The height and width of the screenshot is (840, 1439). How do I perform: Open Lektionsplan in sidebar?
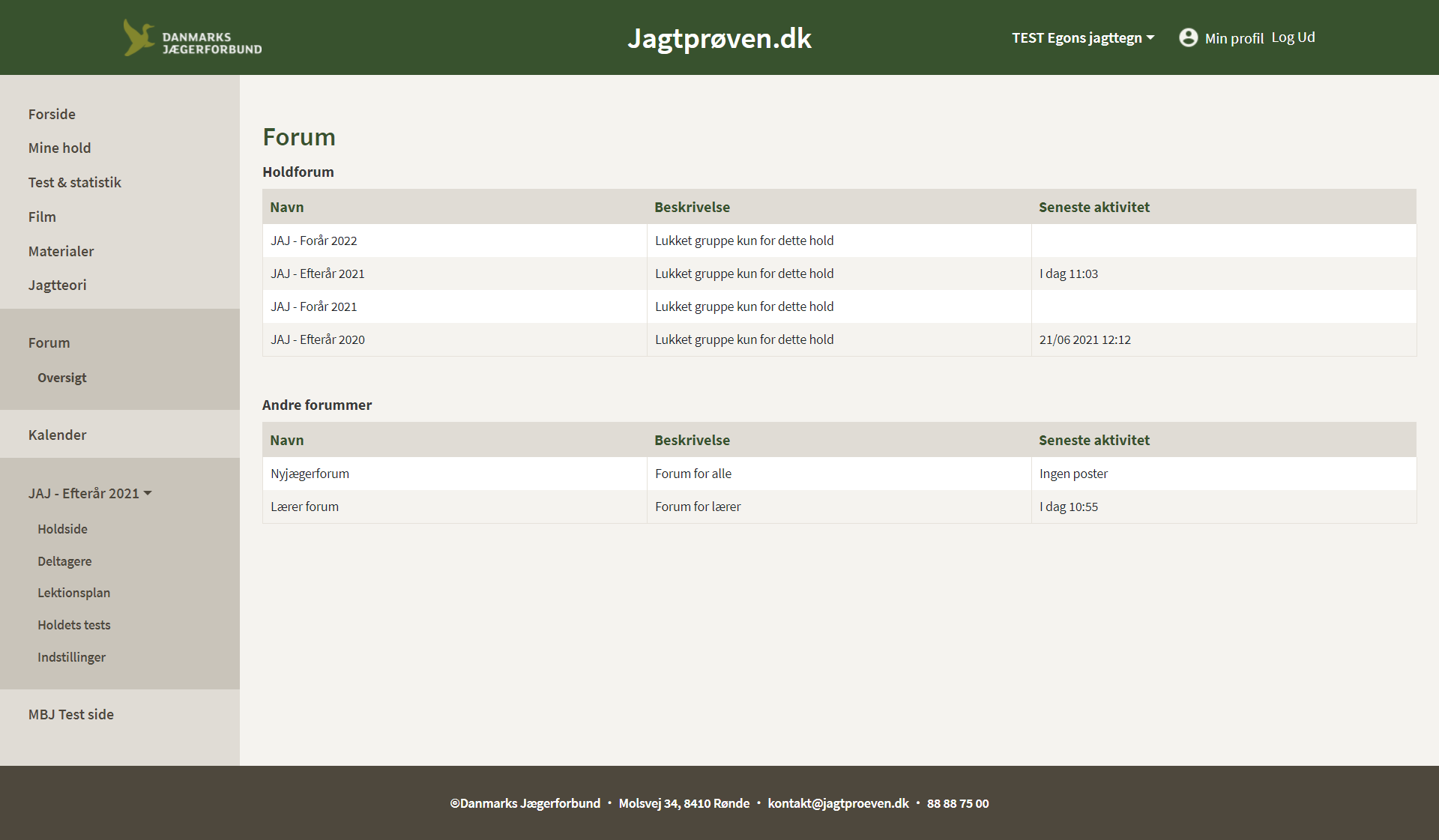73,593
